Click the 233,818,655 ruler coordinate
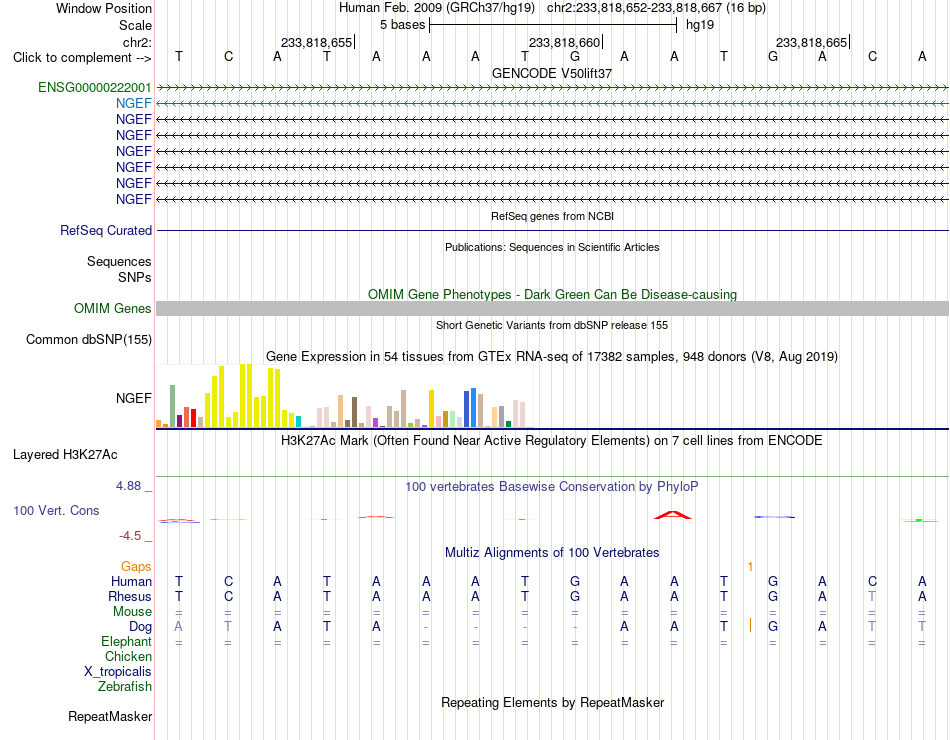This screenshot has height=740, width=950. pyautogui.click(x=316, y=42)
